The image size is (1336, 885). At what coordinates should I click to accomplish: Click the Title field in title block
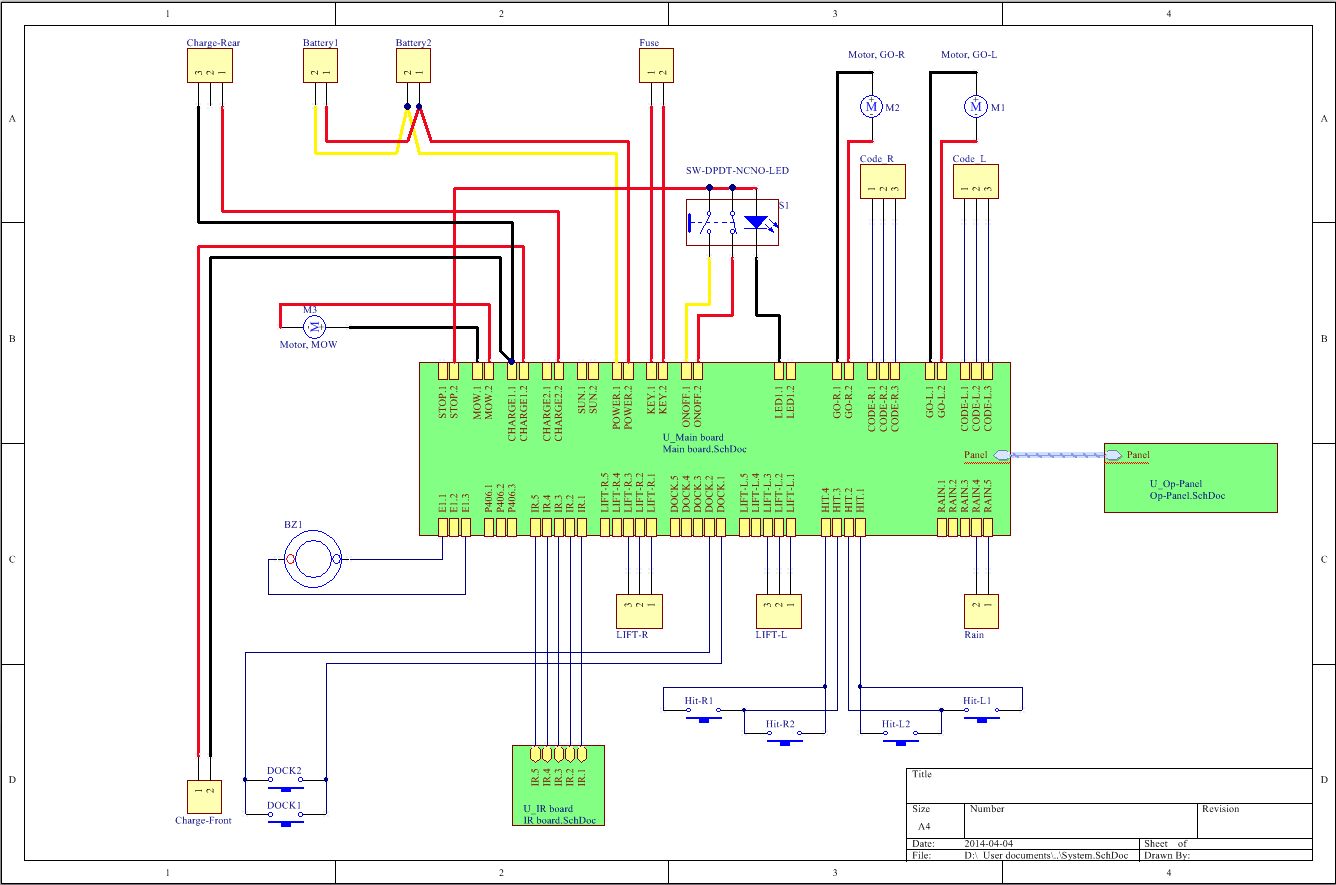[x=1108, y=785]
